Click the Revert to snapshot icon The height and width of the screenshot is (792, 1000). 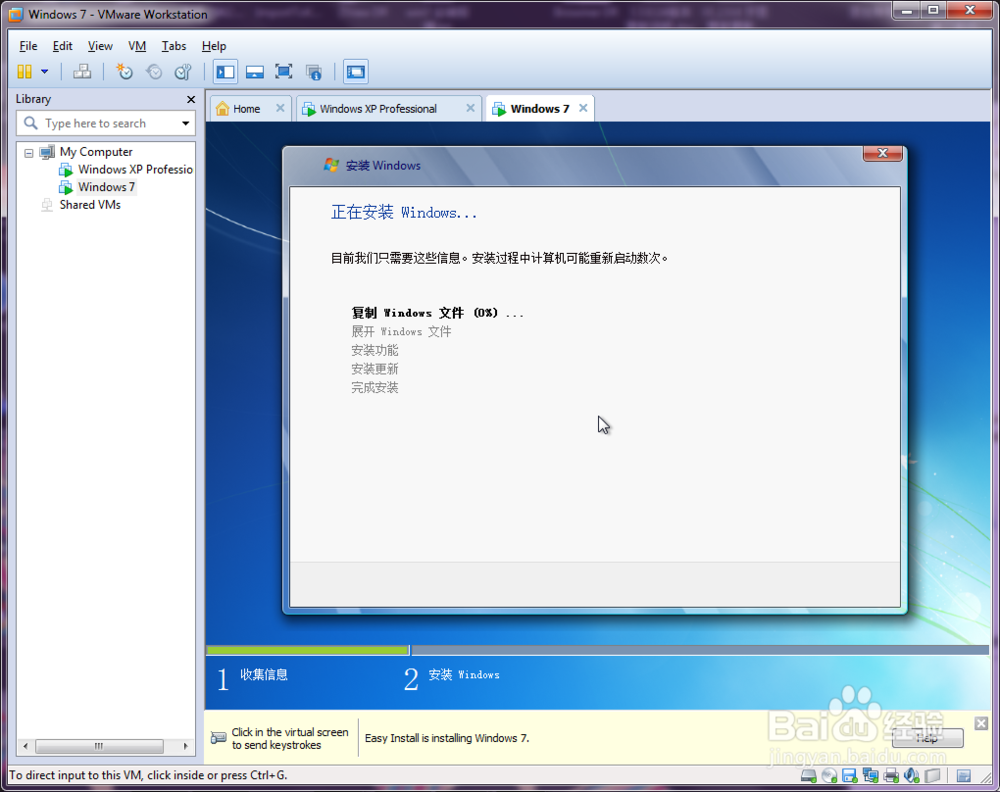click(154, 71)
